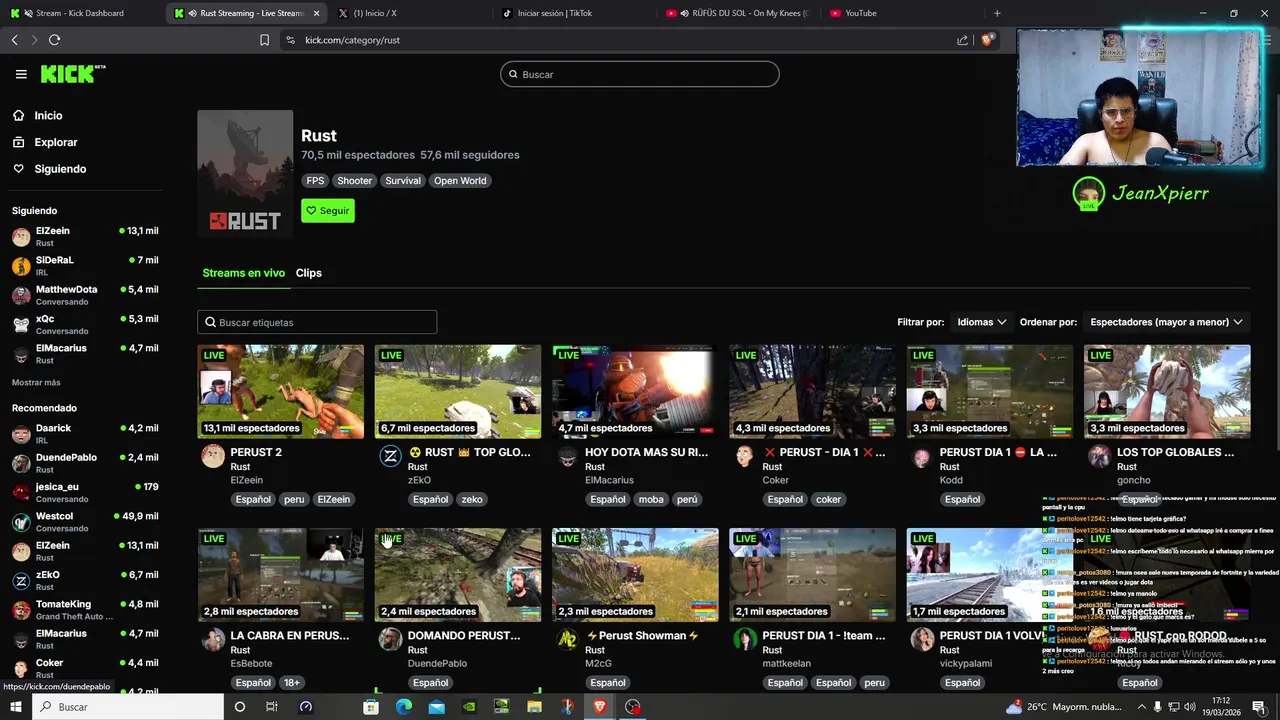Expand Mostrar más in the Siguiendo list

point(36,383)
